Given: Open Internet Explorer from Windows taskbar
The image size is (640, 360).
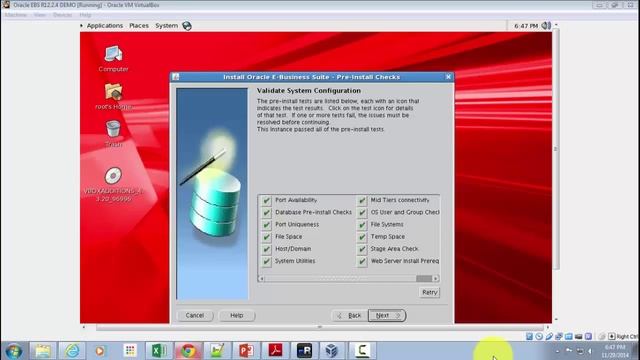Looking at the screenshot, I should [72, 351].
